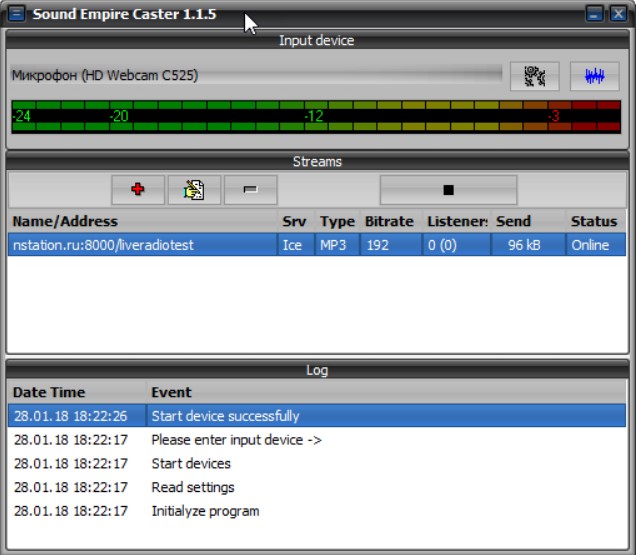Add a new stream with the red plus

(138, 189)
